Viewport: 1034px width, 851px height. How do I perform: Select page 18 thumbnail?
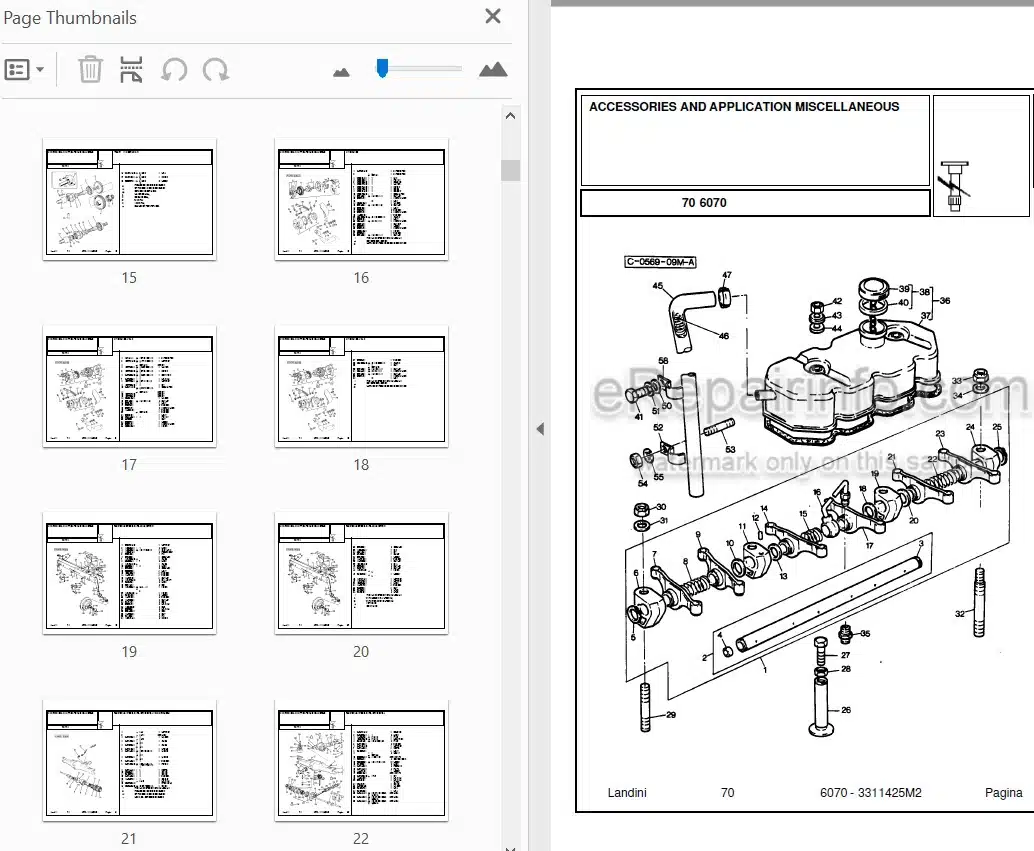[x=361, y=387]
